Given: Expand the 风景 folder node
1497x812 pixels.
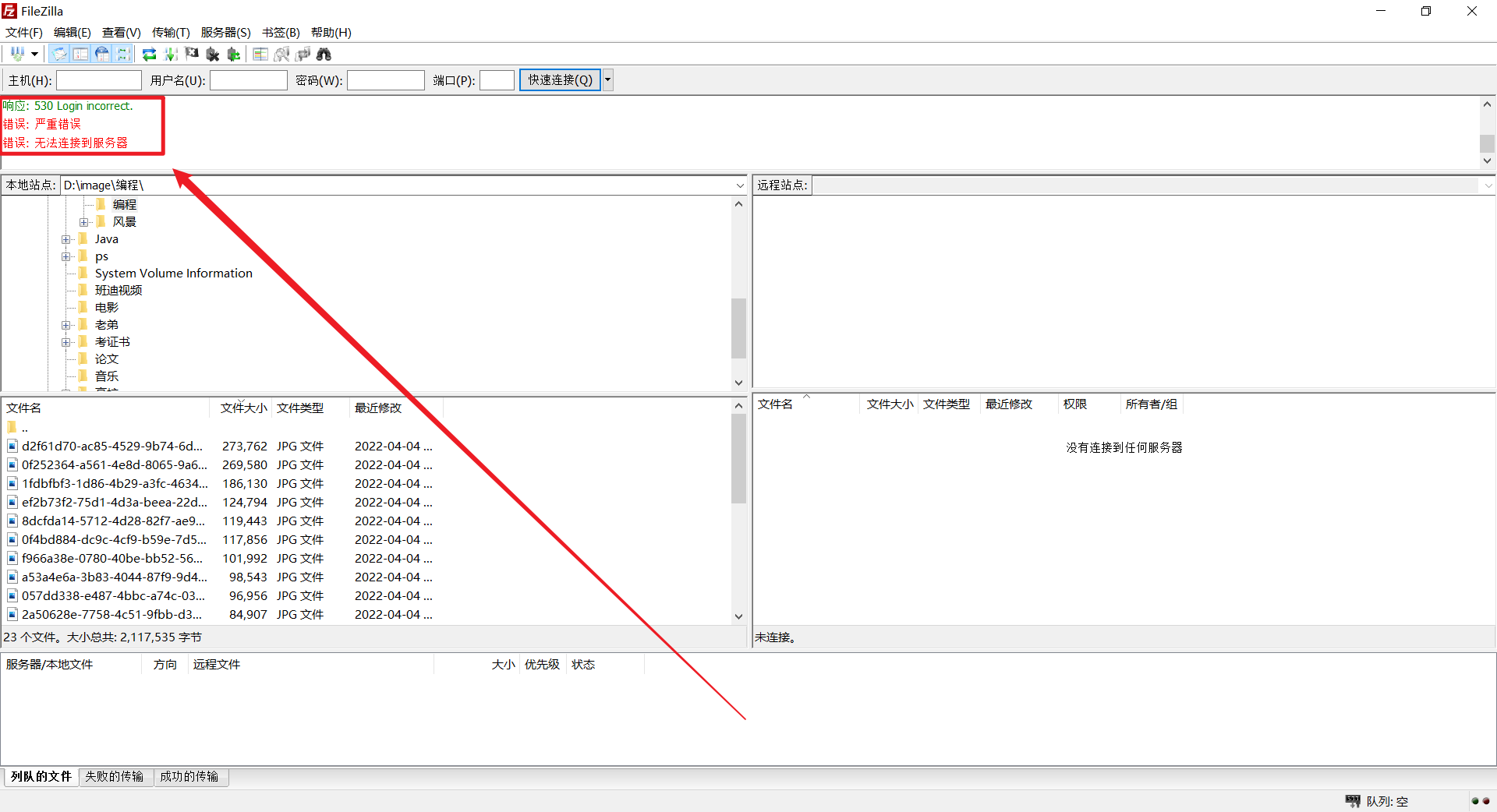Looking at the screenshot, I should point(83,222).
